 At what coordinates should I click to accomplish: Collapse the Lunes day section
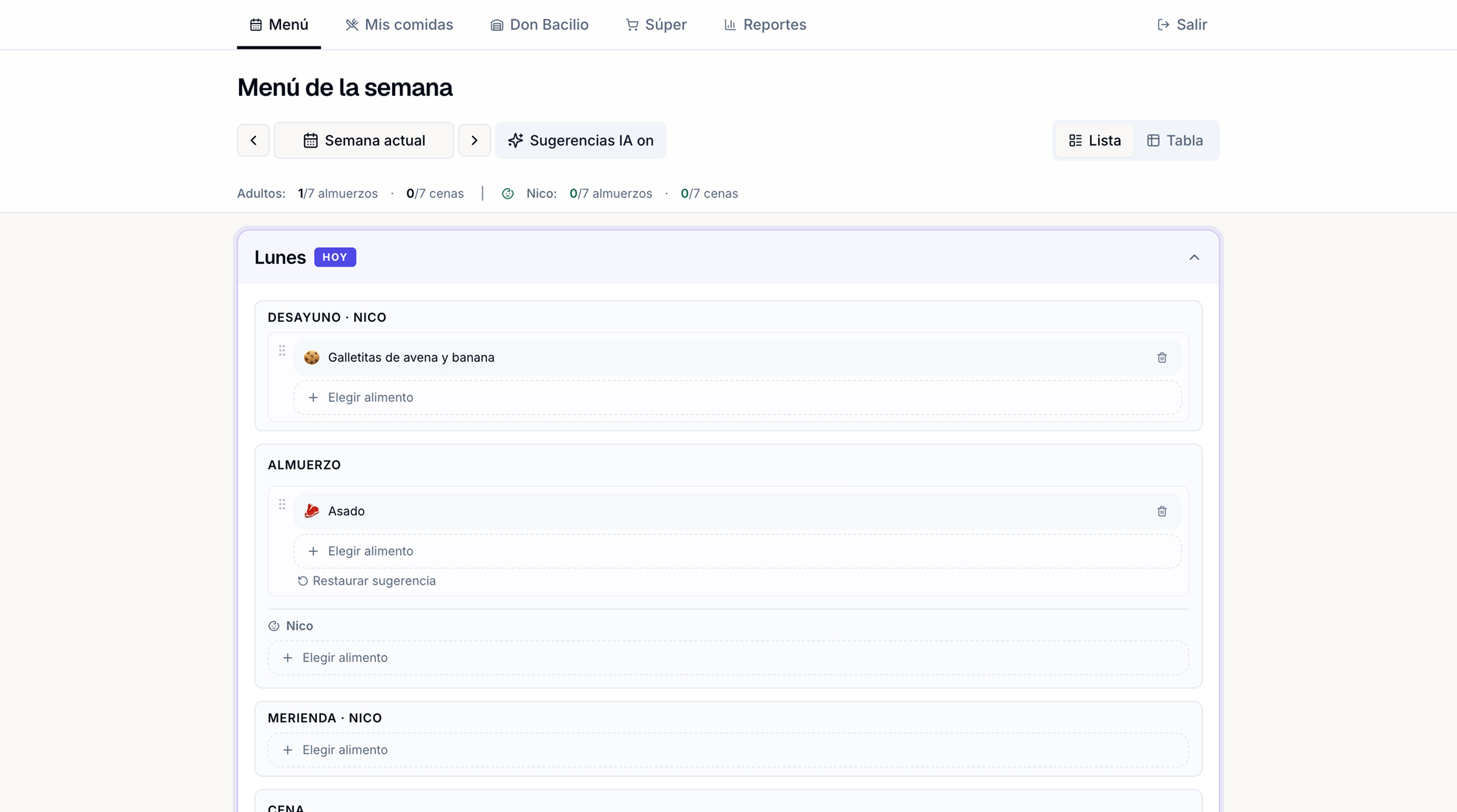[1194, 257]
